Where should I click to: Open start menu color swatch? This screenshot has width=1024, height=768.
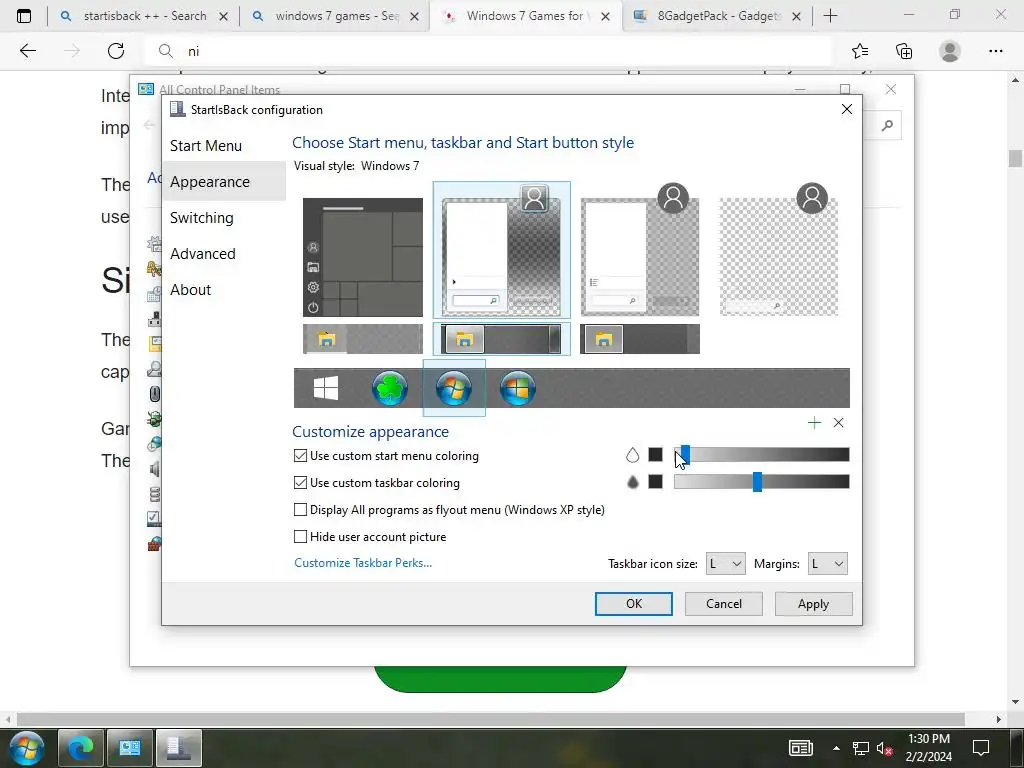click(655, 455)
